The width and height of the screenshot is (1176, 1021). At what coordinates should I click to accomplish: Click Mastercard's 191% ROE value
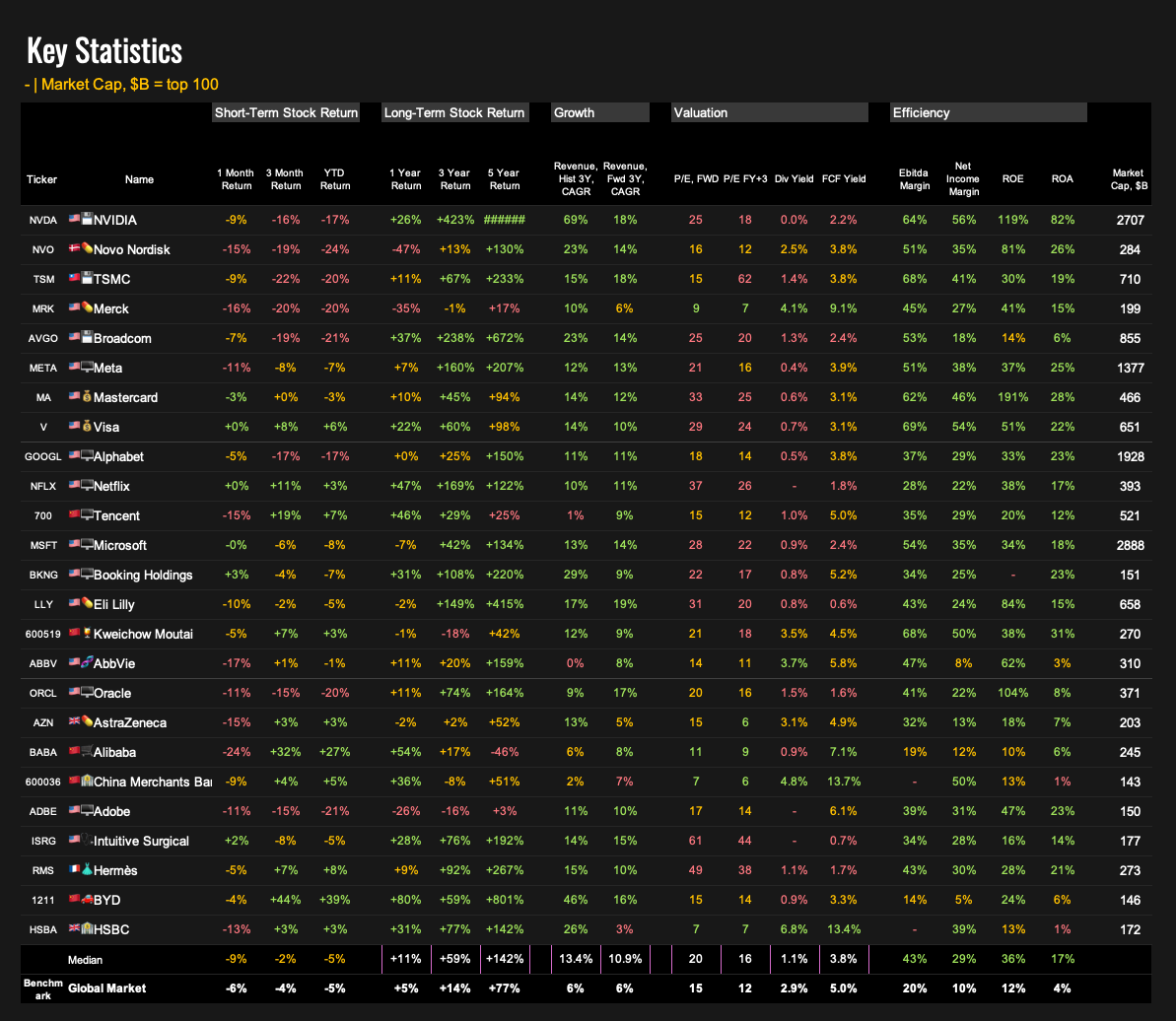(x=1012, y=397)
